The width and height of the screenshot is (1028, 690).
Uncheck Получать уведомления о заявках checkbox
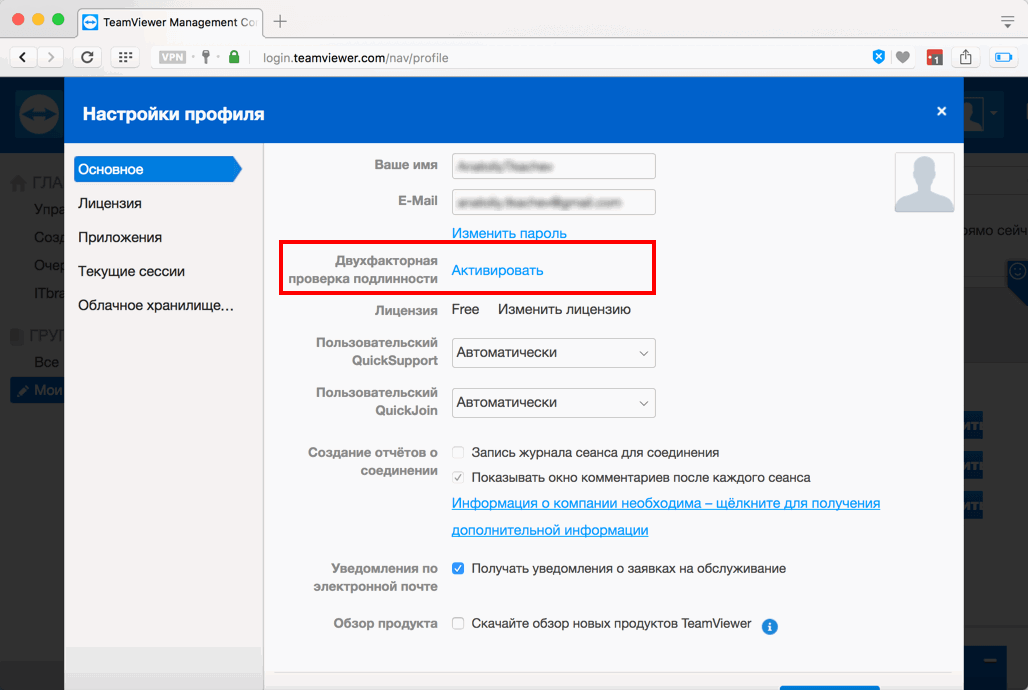458,569
